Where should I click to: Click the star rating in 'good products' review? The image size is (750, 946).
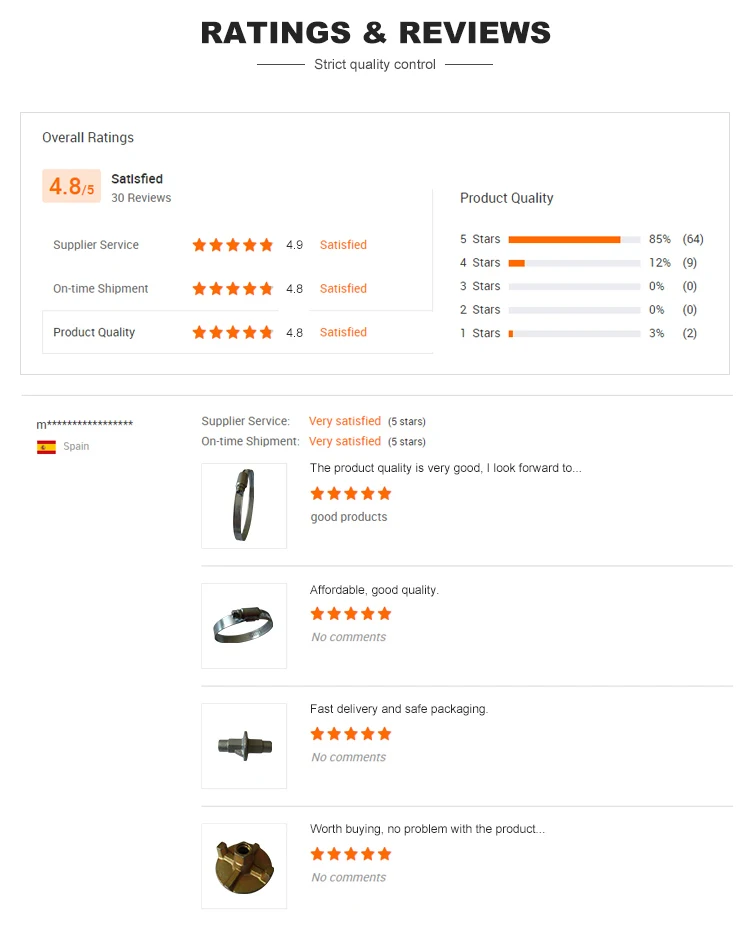point(350,493)
